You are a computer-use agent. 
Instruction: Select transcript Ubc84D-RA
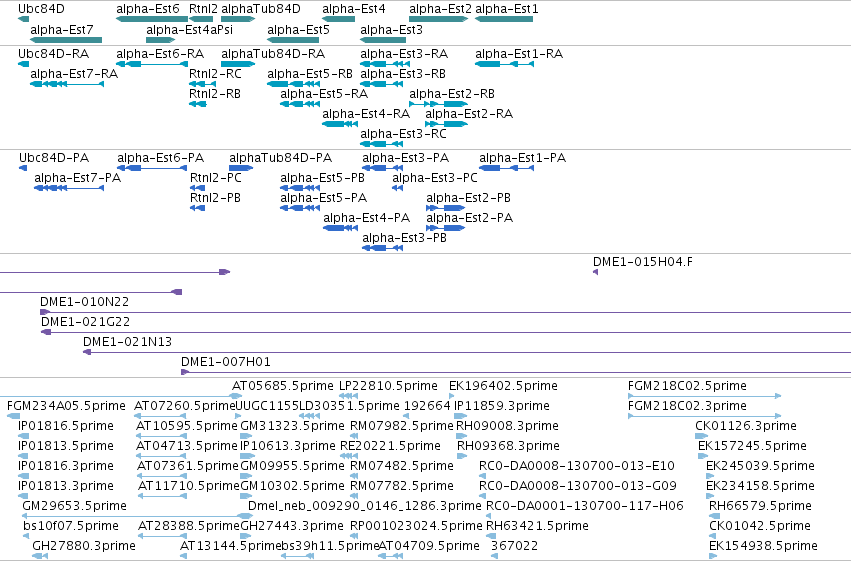[23, 64]
